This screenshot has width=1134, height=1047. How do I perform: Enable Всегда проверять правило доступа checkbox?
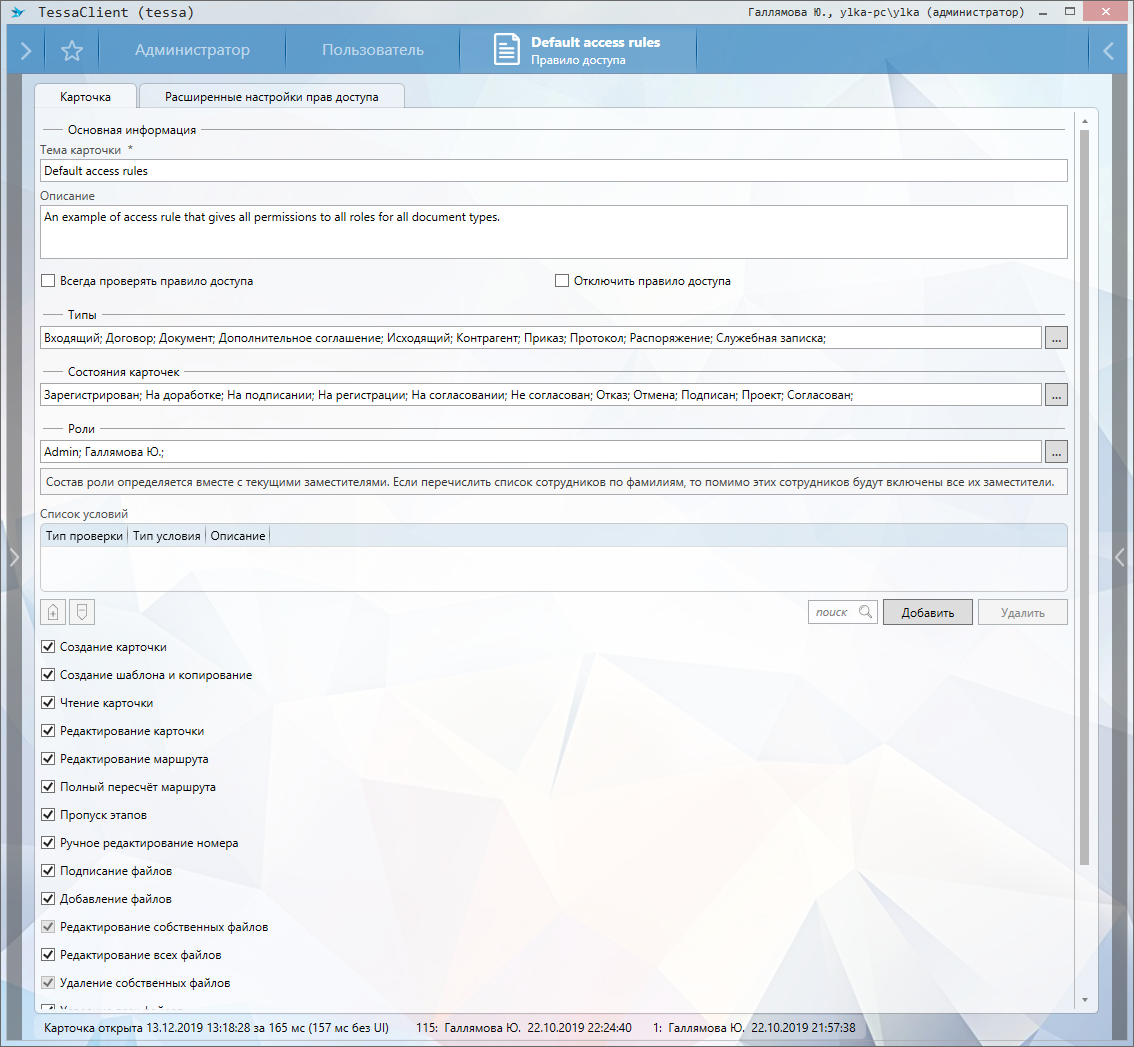click(48, 281)
